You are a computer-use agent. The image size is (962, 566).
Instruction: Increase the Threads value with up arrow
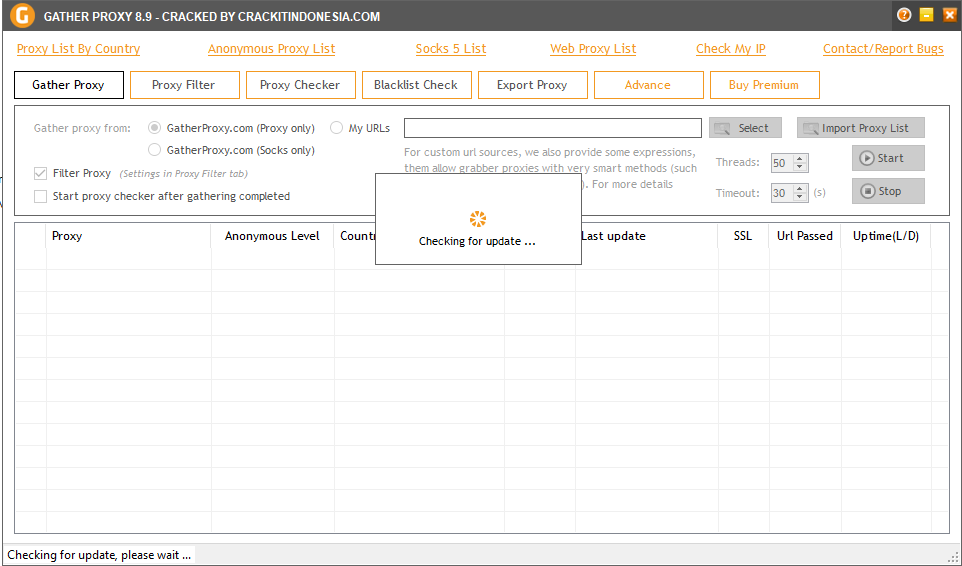799,159
